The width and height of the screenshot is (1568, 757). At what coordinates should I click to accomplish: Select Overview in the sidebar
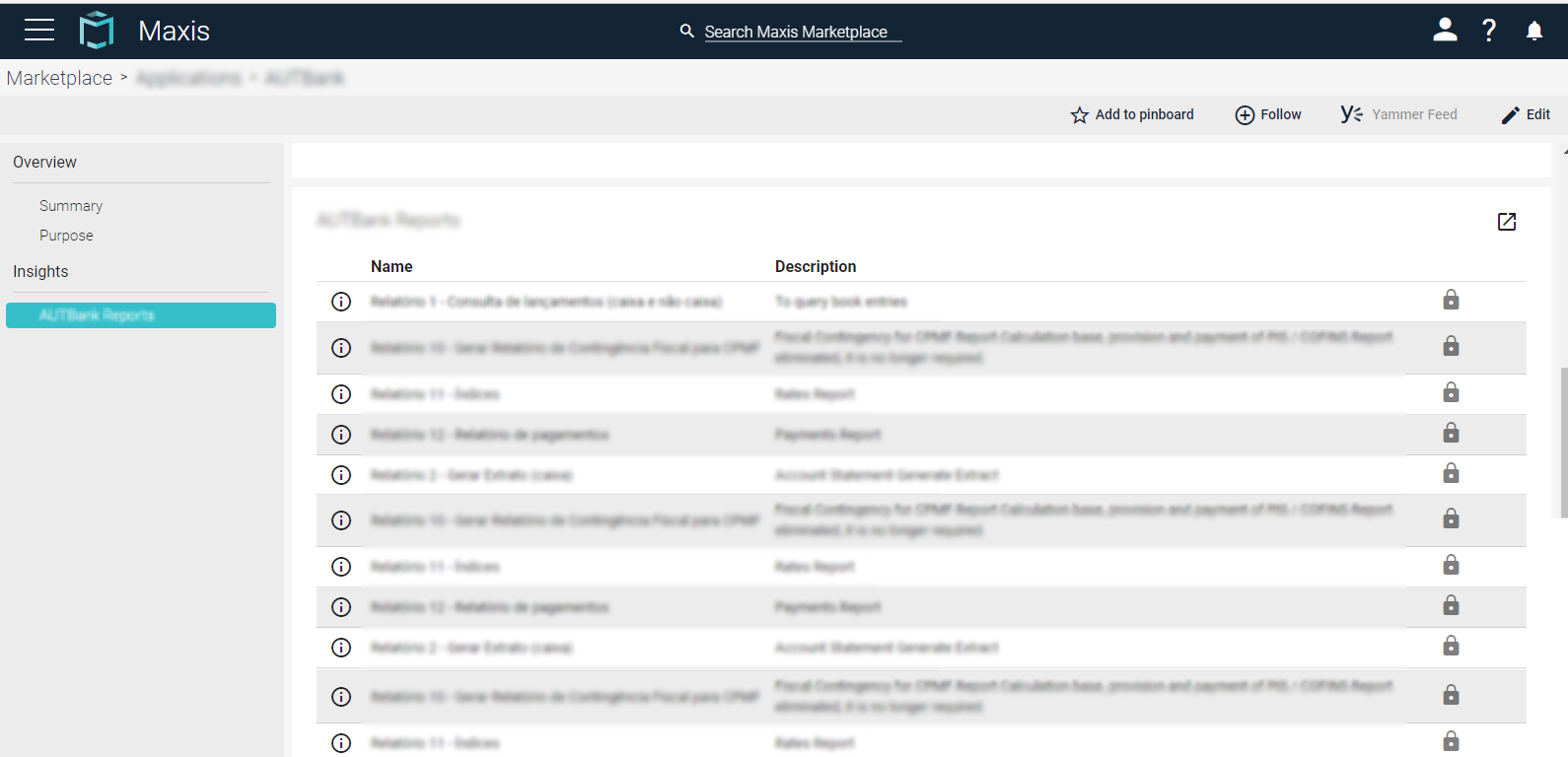click(x=44, y=163)
